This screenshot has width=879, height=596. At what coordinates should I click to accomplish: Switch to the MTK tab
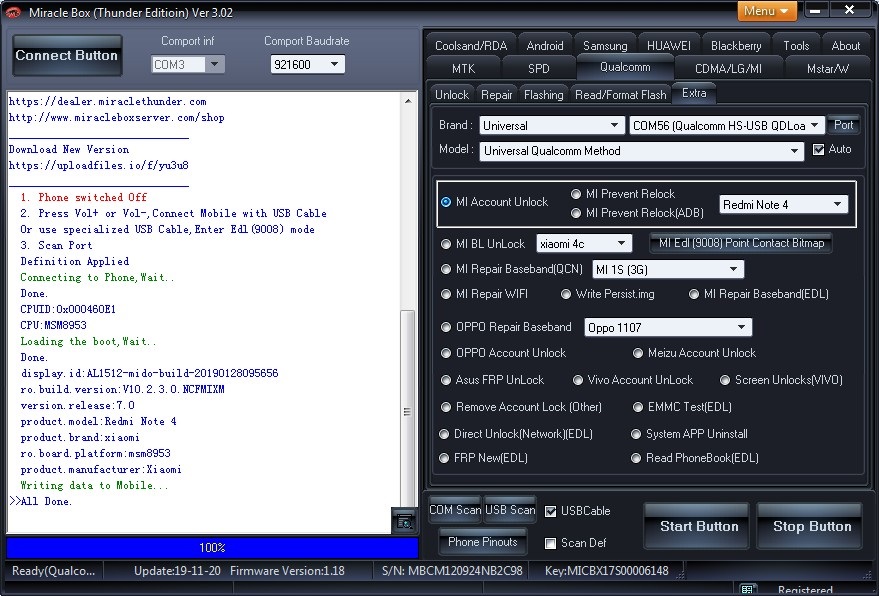[x=464, y=69]
